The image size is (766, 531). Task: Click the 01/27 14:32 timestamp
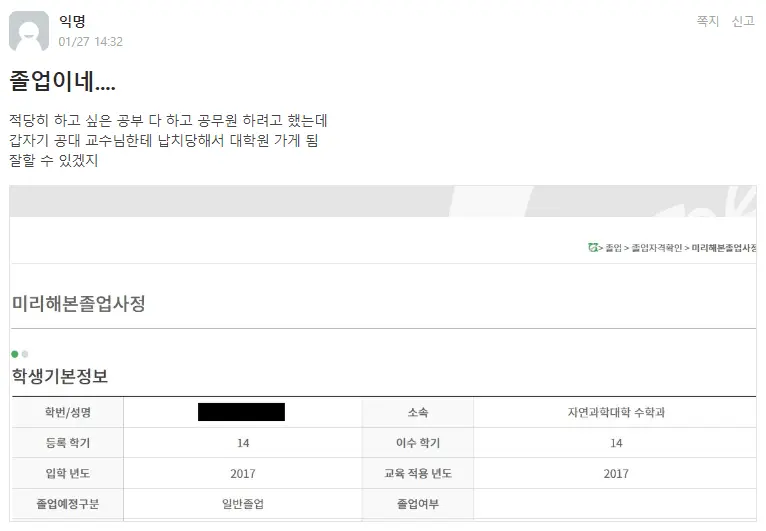(x=90, y=42)
